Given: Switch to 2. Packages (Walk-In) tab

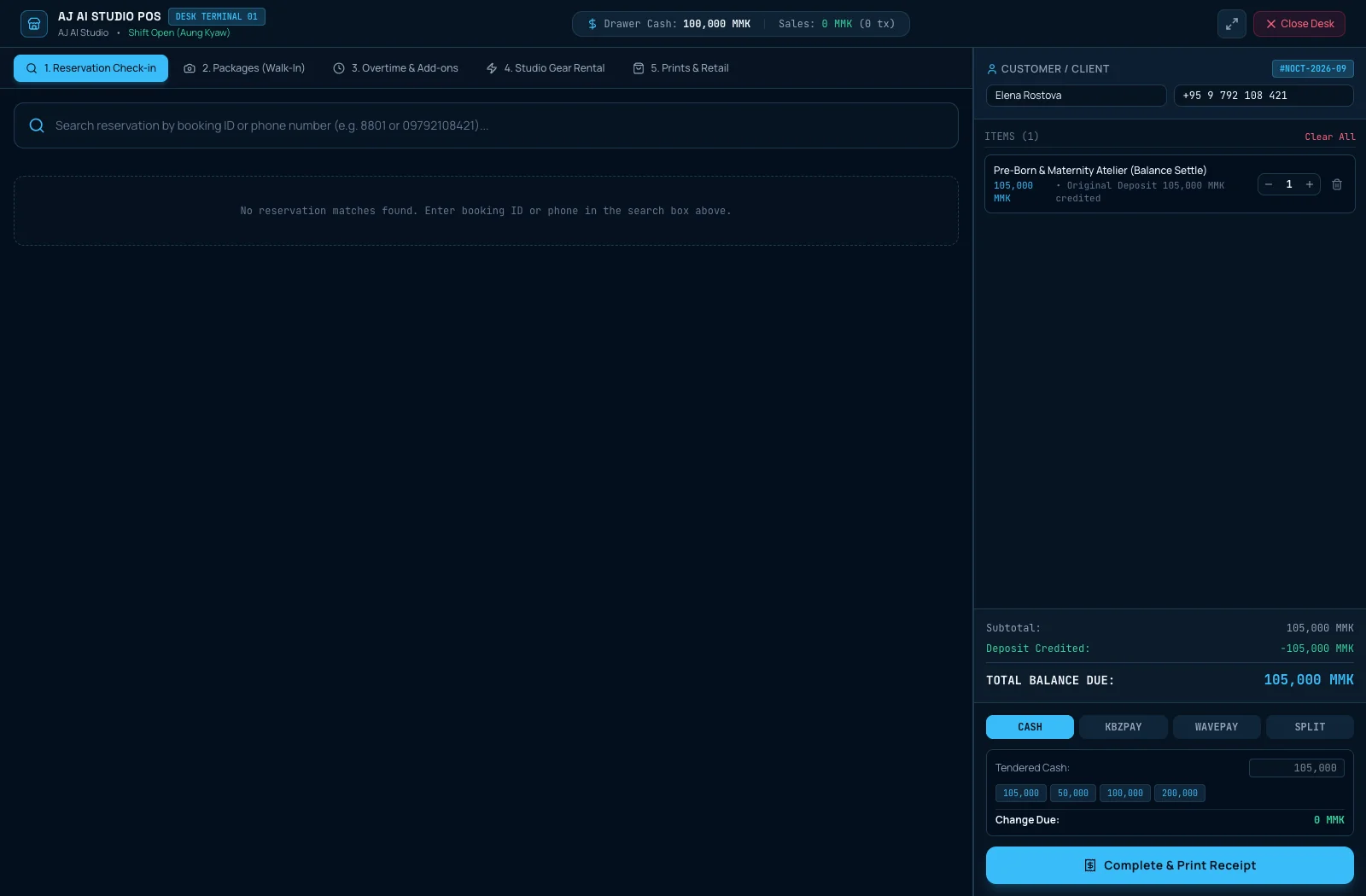Looking at the screenshot, I should (x=244, y=68).
